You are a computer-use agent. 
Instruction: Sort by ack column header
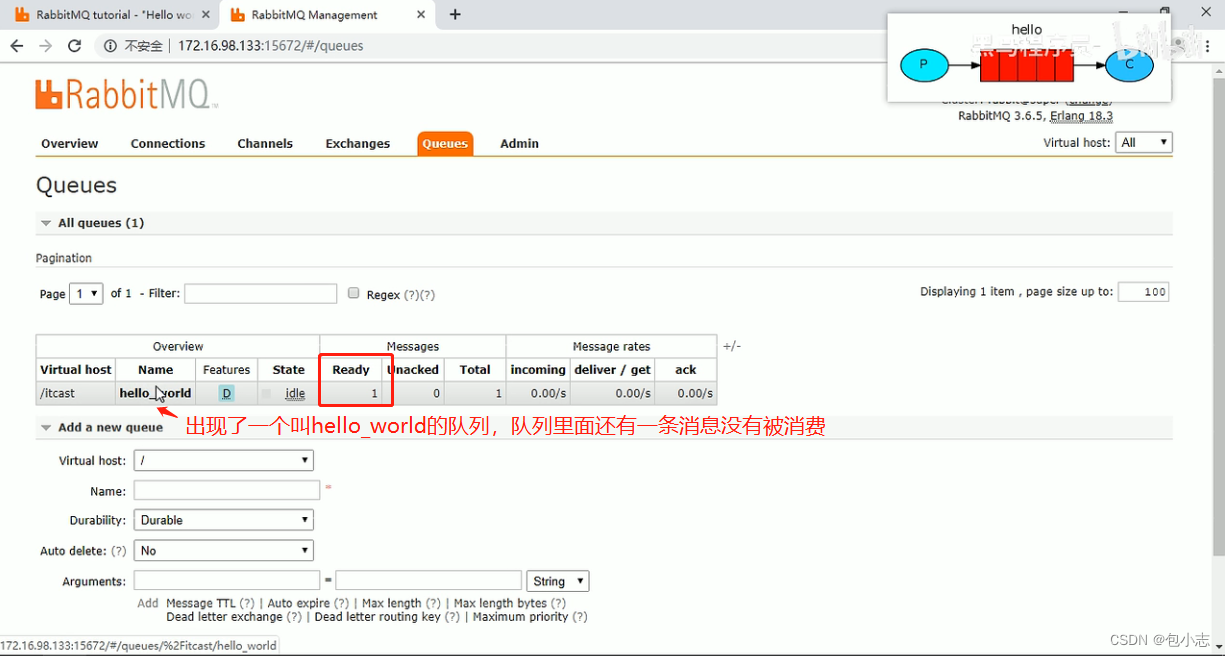(x=686, y=370)
